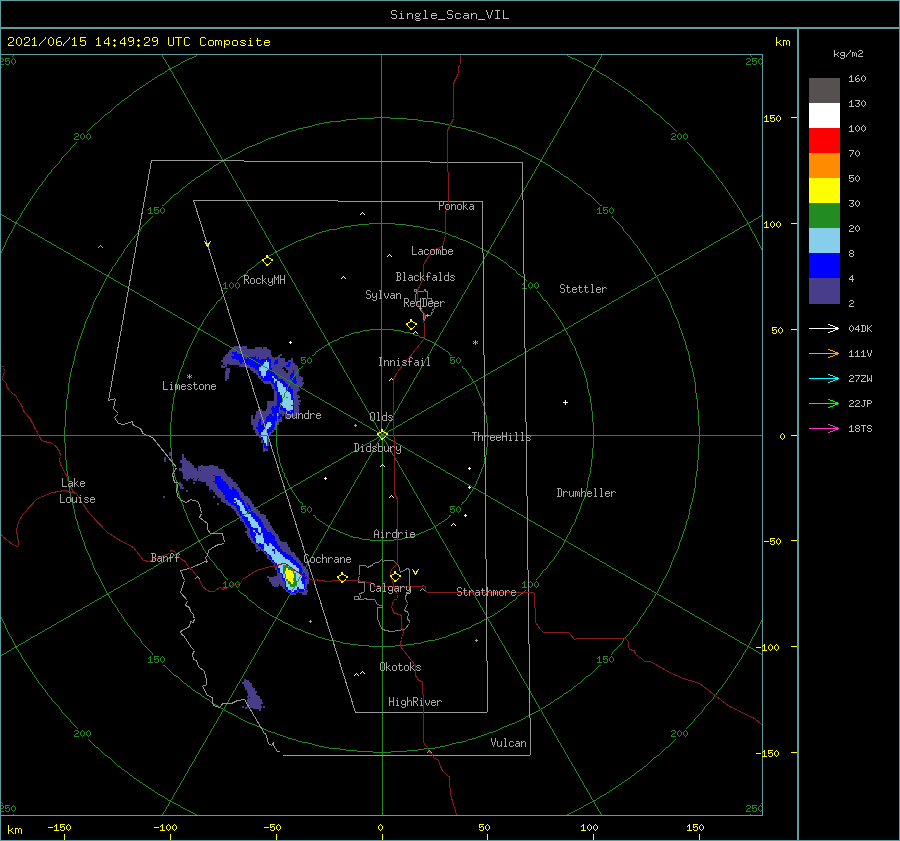Click the Drumheller city label
Image resolution: width=900 pixels, height=841 pixels.
click(586, 493)
